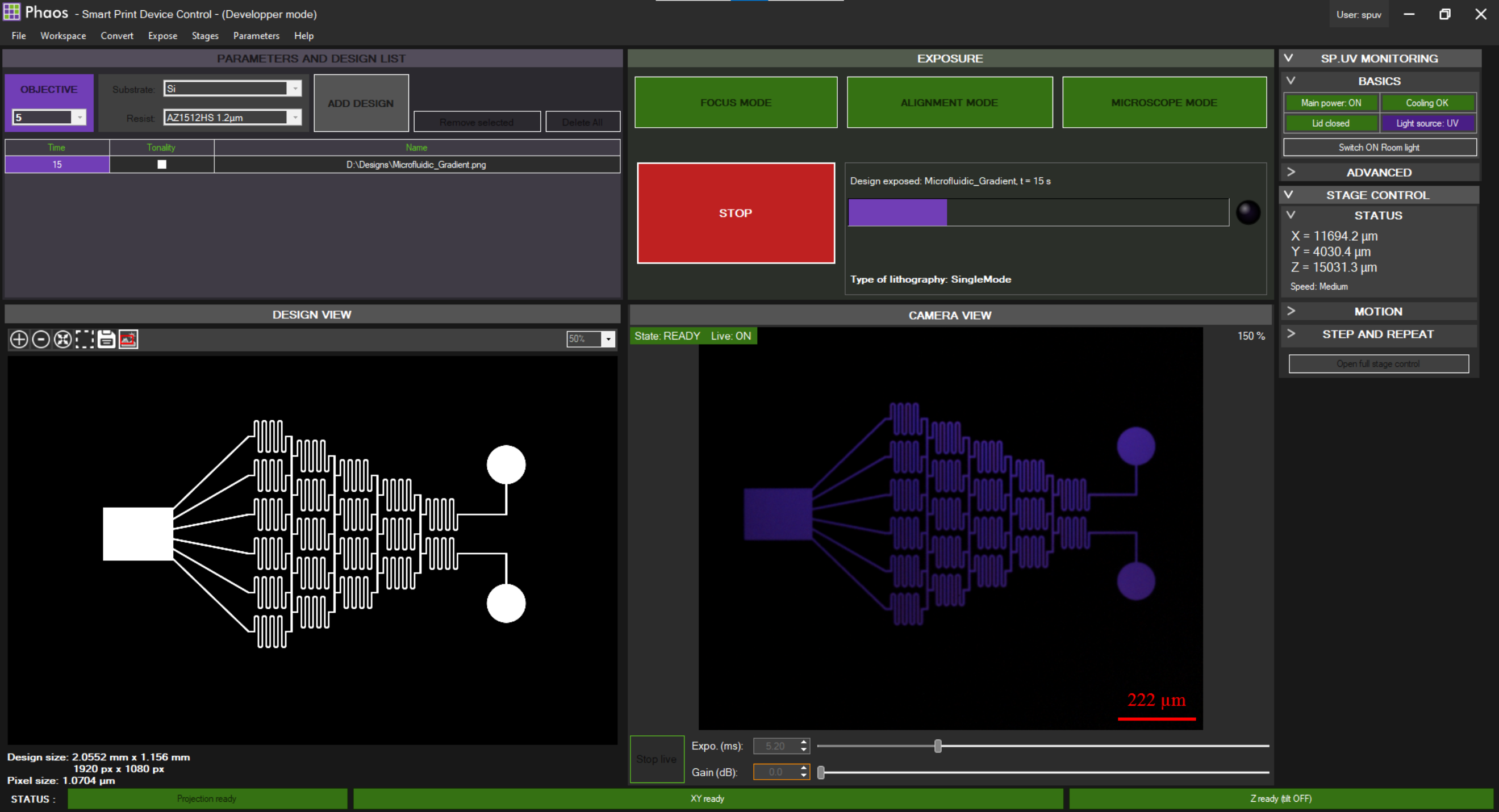The width and height of the screenshot is (1499, 812).
Task: Decrease the Gain (dB) value with down arrow
Action: 804,776
